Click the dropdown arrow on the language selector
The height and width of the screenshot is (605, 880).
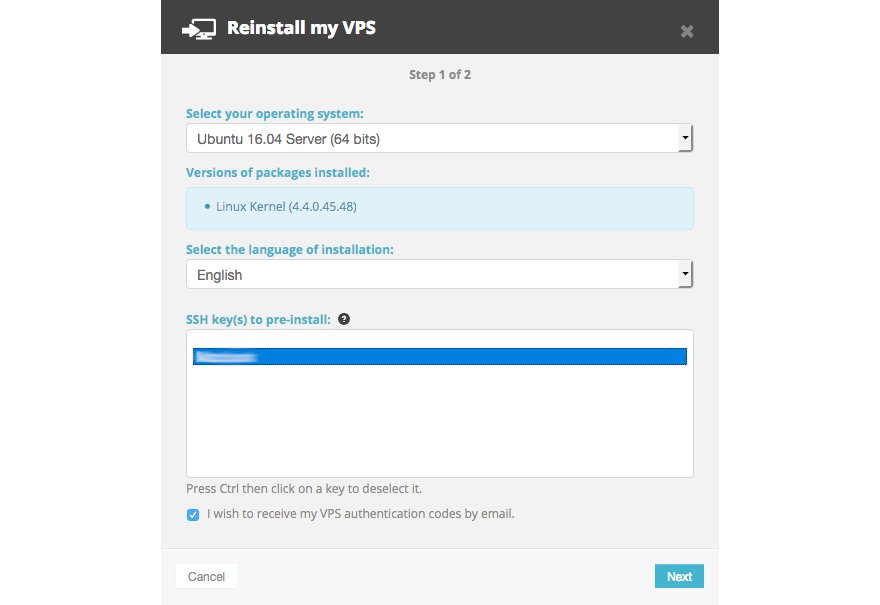pyautogui.click(x=685, y=274)
